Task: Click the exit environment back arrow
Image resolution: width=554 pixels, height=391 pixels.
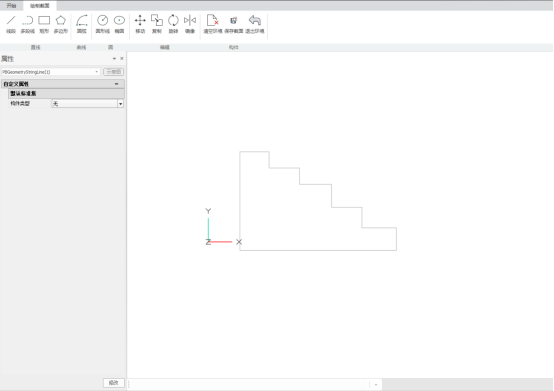Action: (255, 24)
